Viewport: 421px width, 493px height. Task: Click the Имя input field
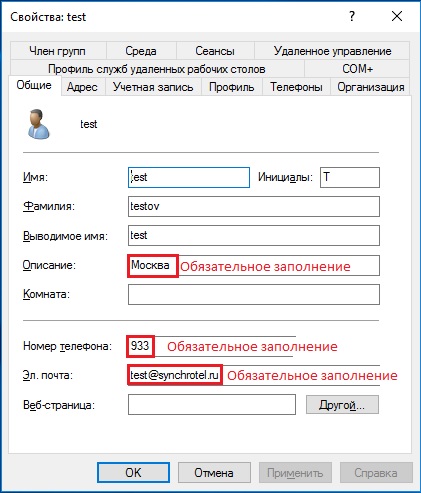point(189,177)
